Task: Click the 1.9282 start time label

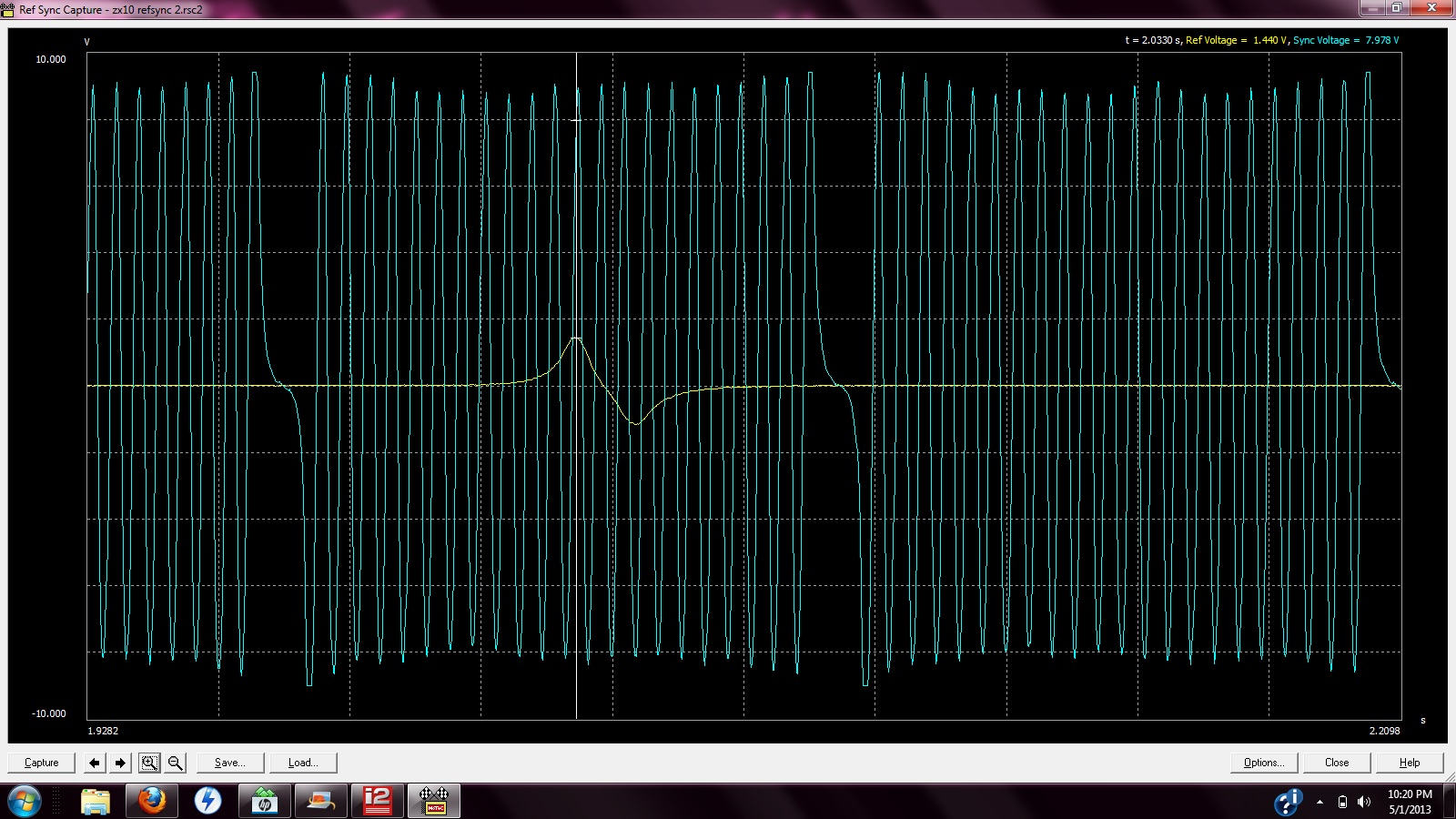Action: click(x=103, y=731)
